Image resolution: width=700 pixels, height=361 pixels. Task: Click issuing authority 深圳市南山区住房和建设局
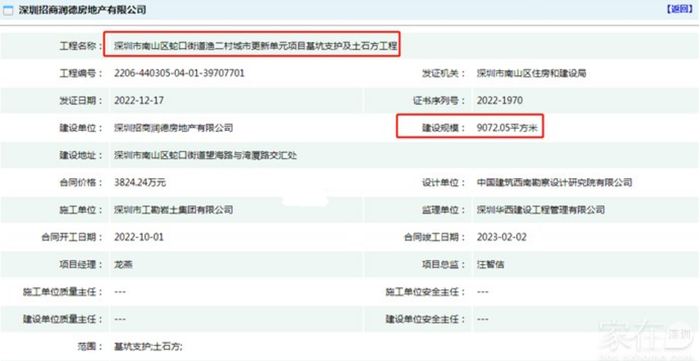click(531, 73)
